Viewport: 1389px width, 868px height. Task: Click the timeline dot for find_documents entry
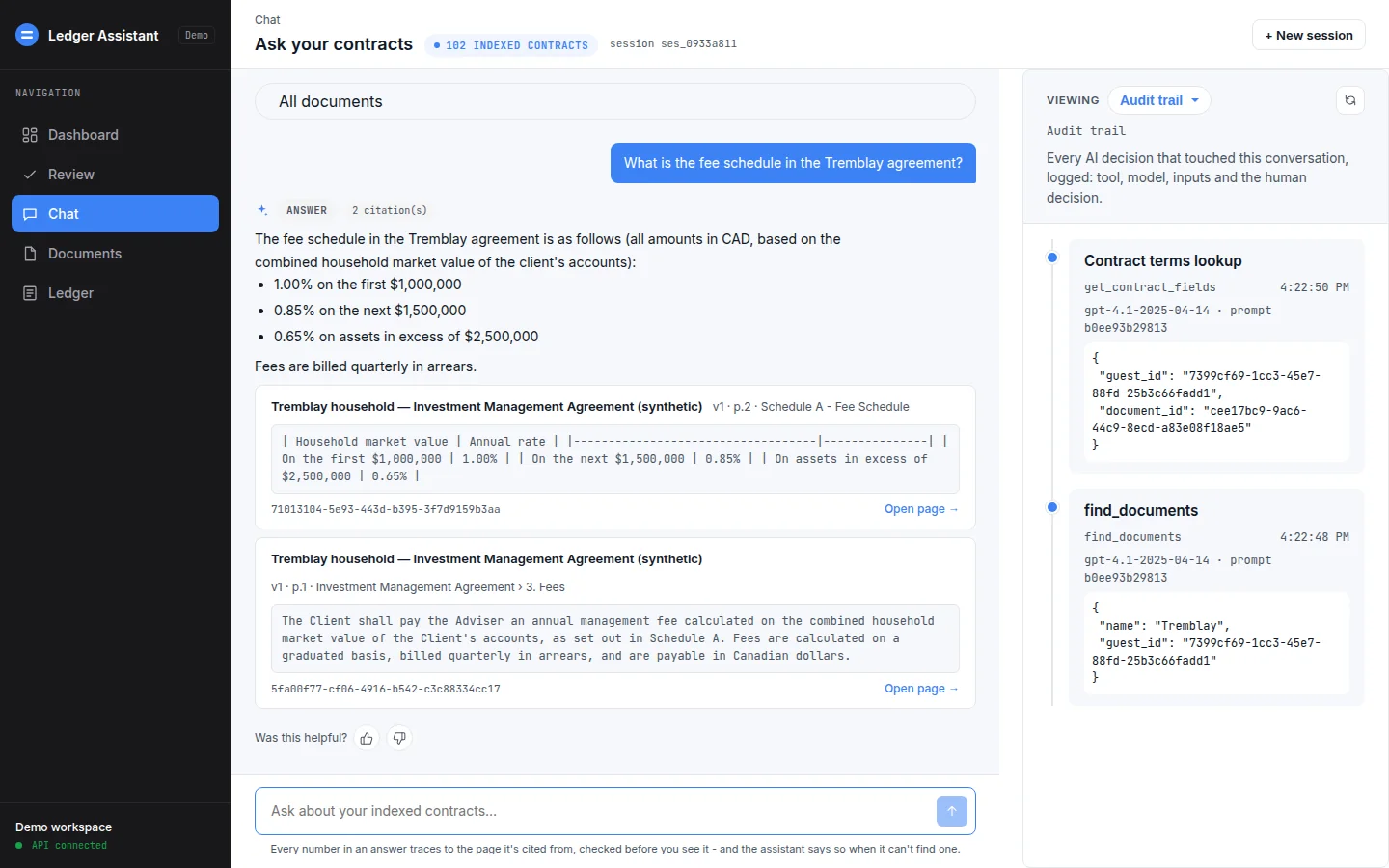(x=1052, y=507)
